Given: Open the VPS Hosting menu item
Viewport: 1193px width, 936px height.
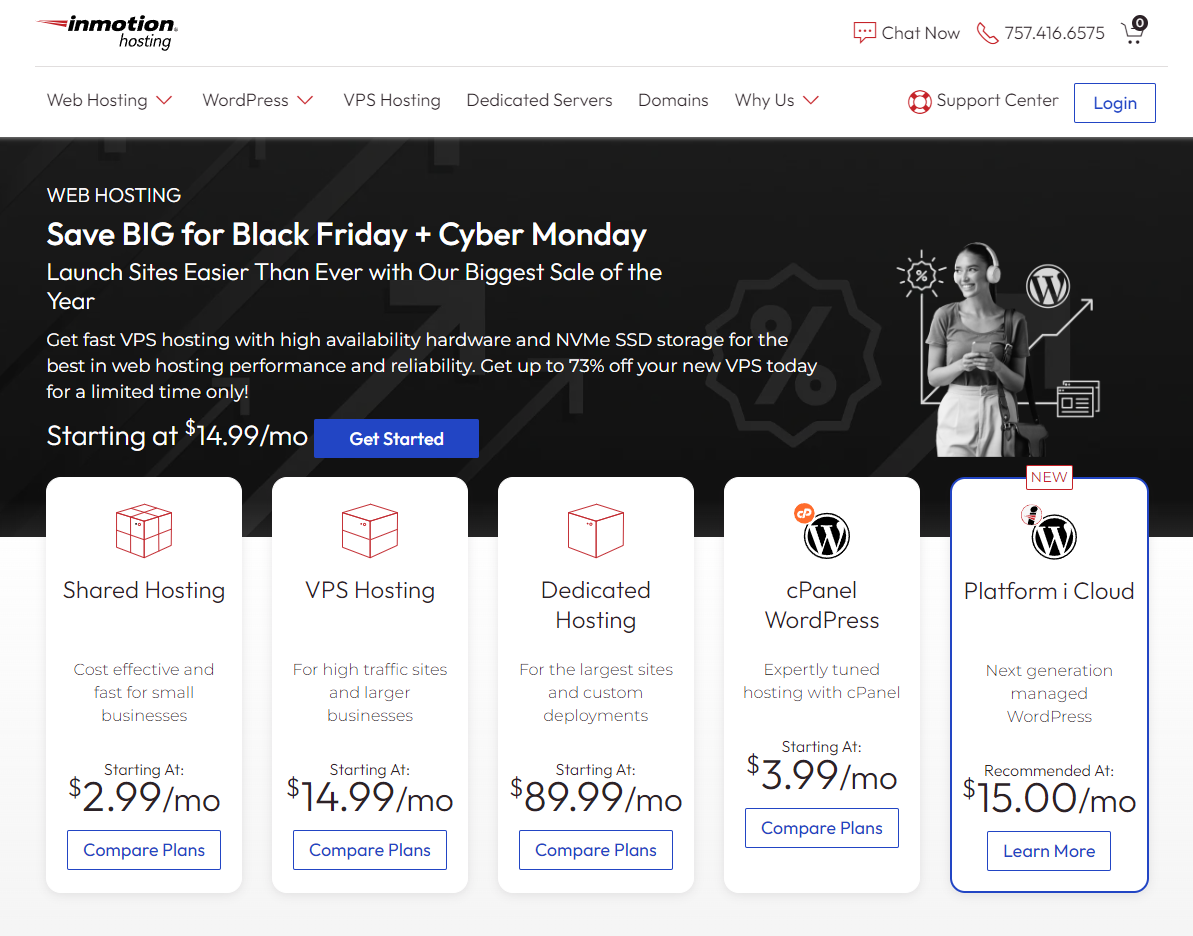Looking at the screenshot, I should click(x=392, y=100).
